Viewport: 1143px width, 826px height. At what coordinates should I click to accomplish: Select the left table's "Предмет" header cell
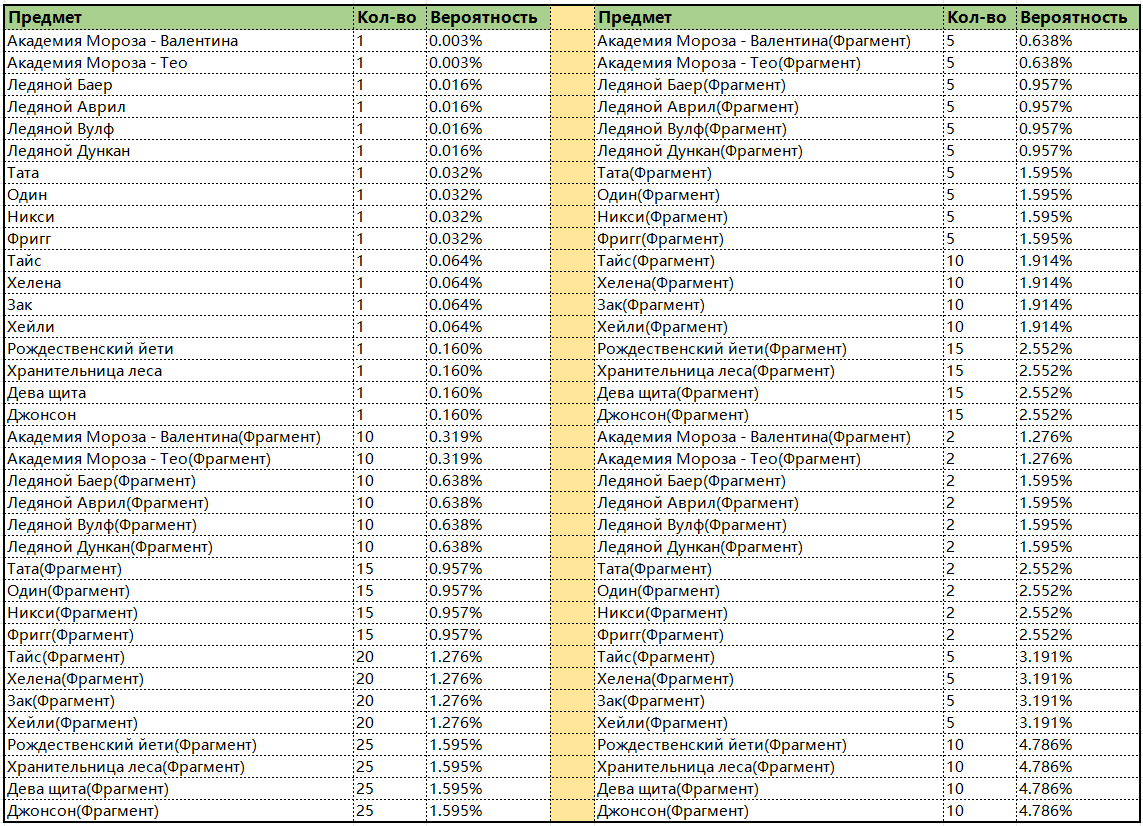tap(178, 17)
